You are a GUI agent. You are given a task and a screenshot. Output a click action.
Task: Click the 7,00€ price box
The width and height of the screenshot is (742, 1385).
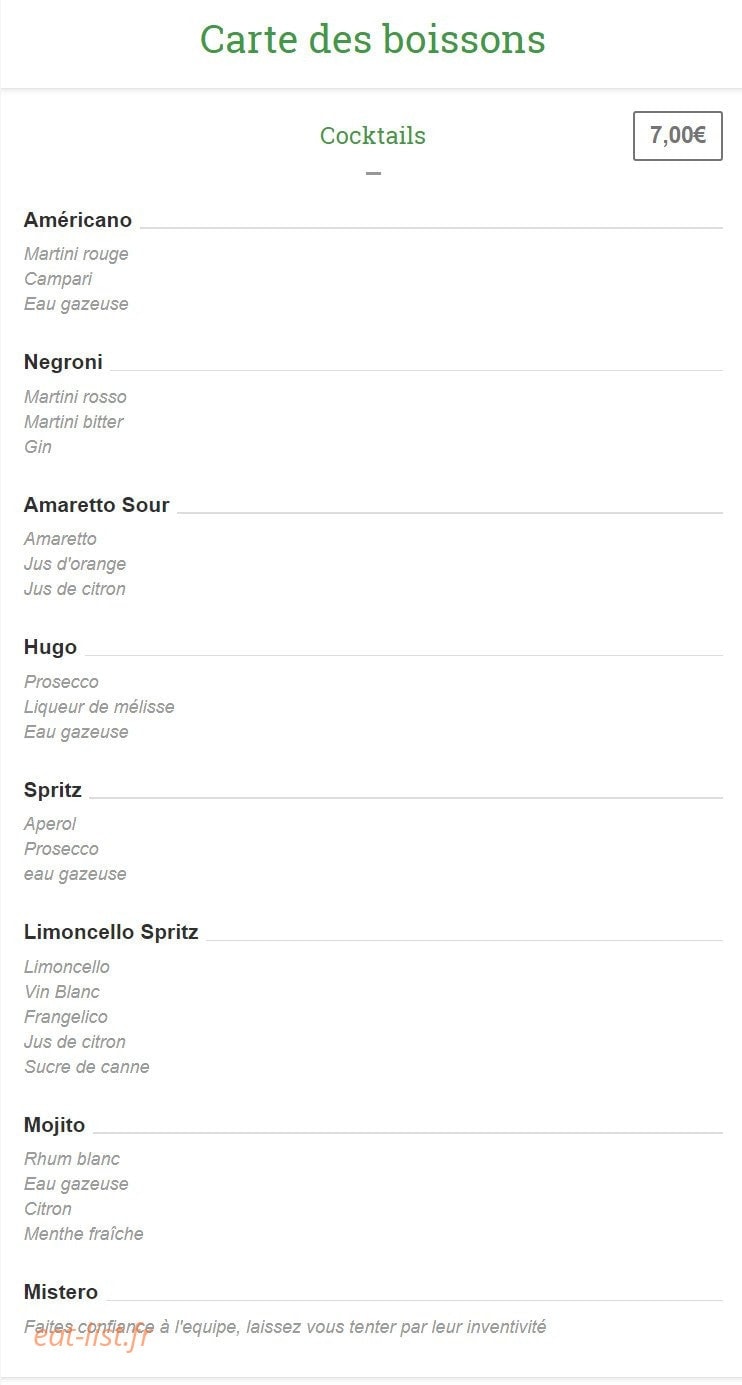[678, 136]
